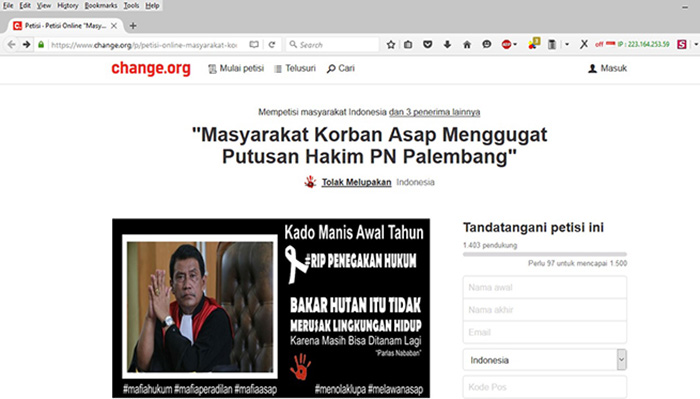
Task: Click Cari search link
Action: 341,68
